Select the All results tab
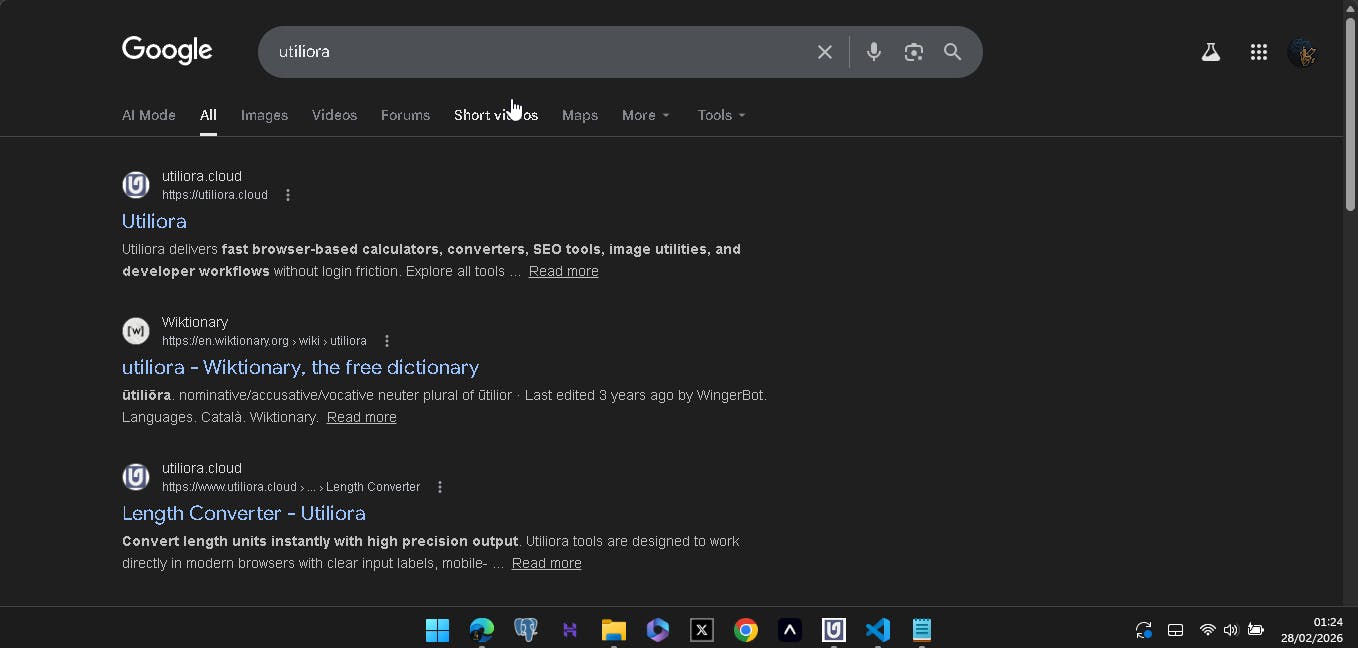This screenshot has height=648, width=1358. 208,115
